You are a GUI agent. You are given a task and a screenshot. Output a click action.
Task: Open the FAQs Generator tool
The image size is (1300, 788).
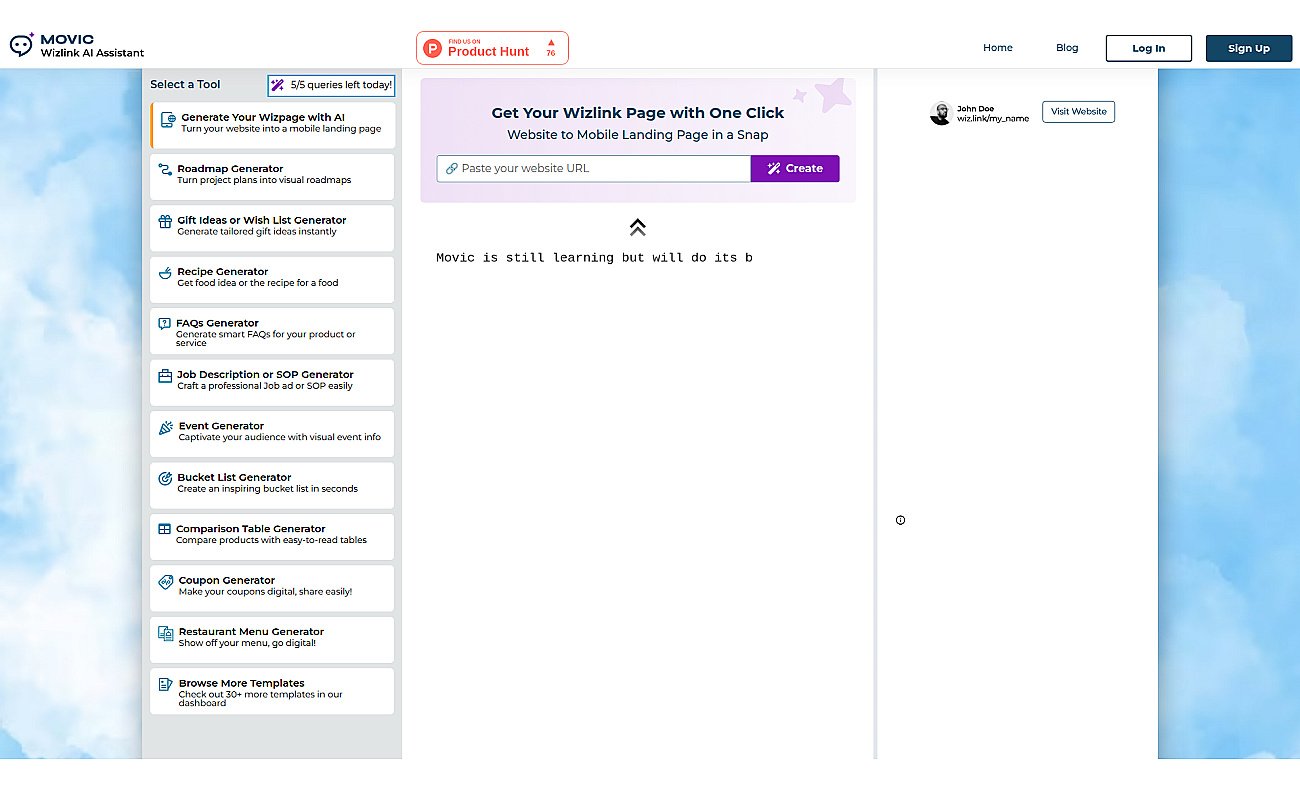(x=272, y=331)
